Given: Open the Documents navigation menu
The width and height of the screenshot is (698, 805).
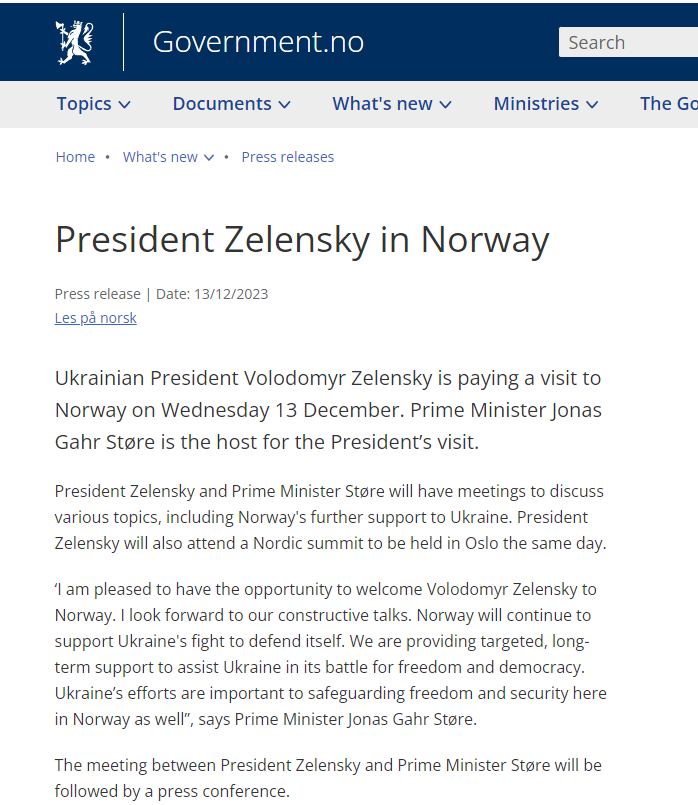Looking at the screenshot, I should (222, 104).
